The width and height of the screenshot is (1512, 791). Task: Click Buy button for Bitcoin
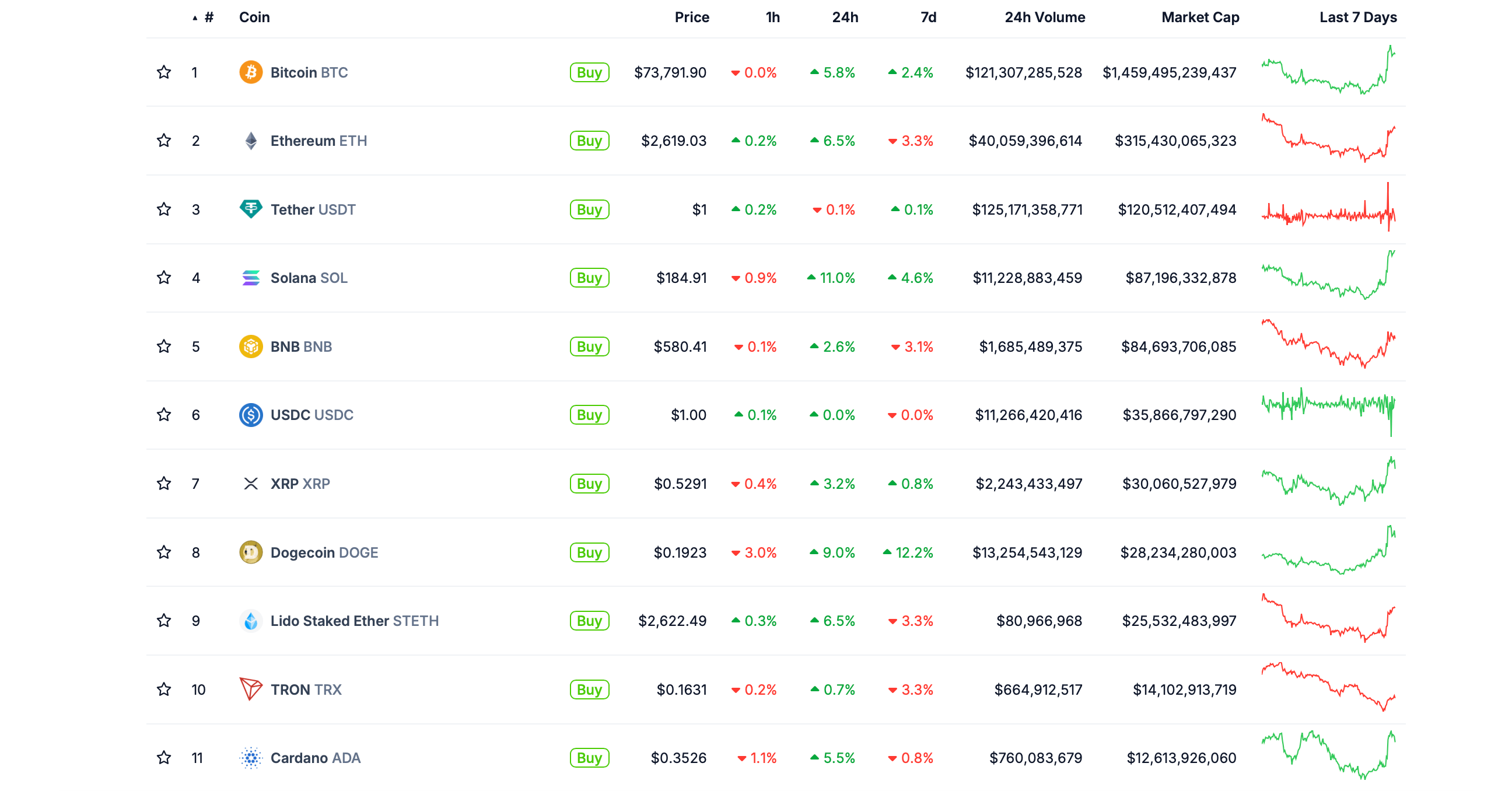pyautogui.click(x=589, y=72)
